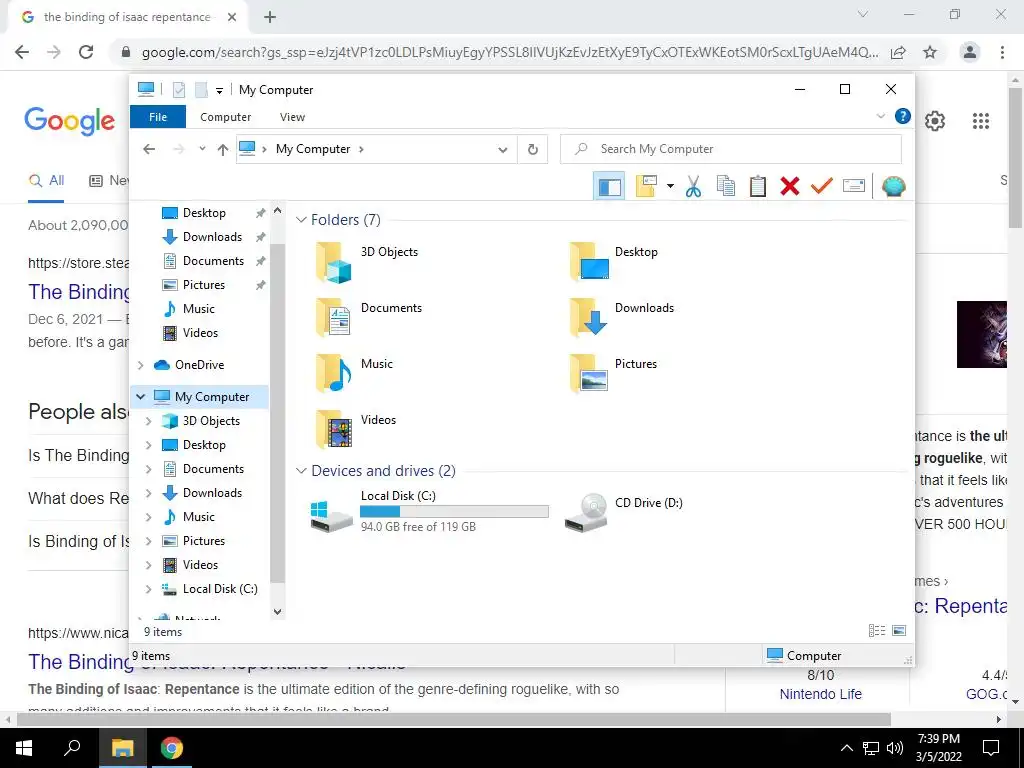
Task: Select pinned Pictures in Quick access
Action: pyautogui.click(x=204, y=285)
